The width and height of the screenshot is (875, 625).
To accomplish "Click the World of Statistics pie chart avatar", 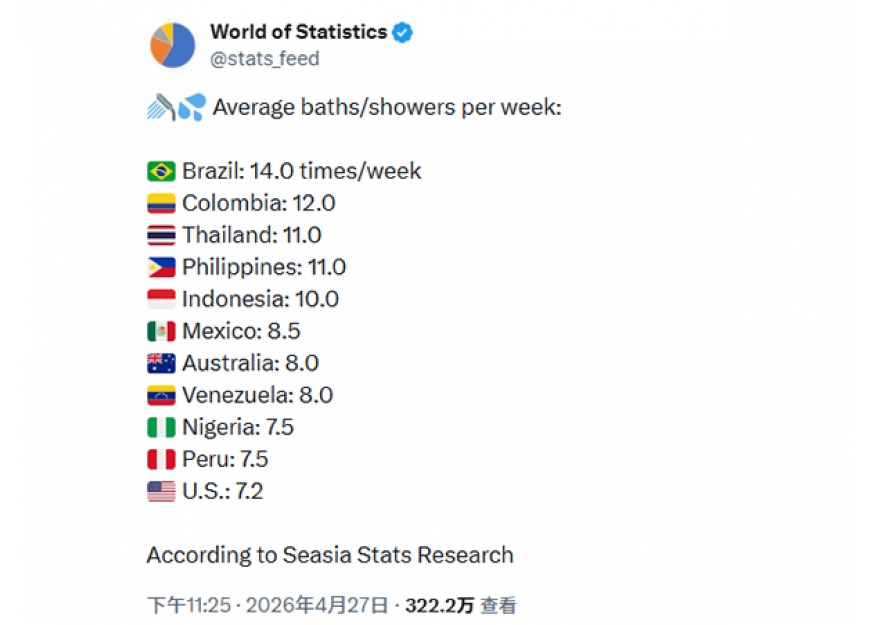I will tap(173, 46).
